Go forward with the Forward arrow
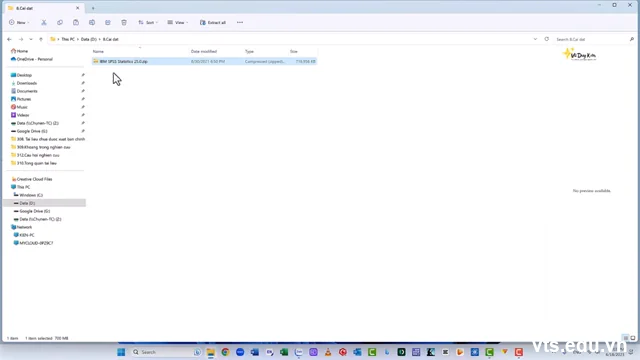640x360 pixels. (x=21, y=39)
